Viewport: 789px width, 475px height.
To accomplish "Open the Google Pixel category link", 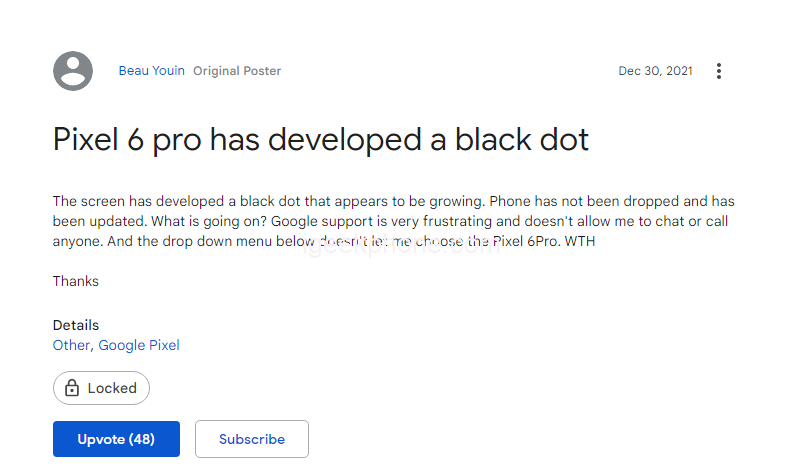I will click(139, 345).
